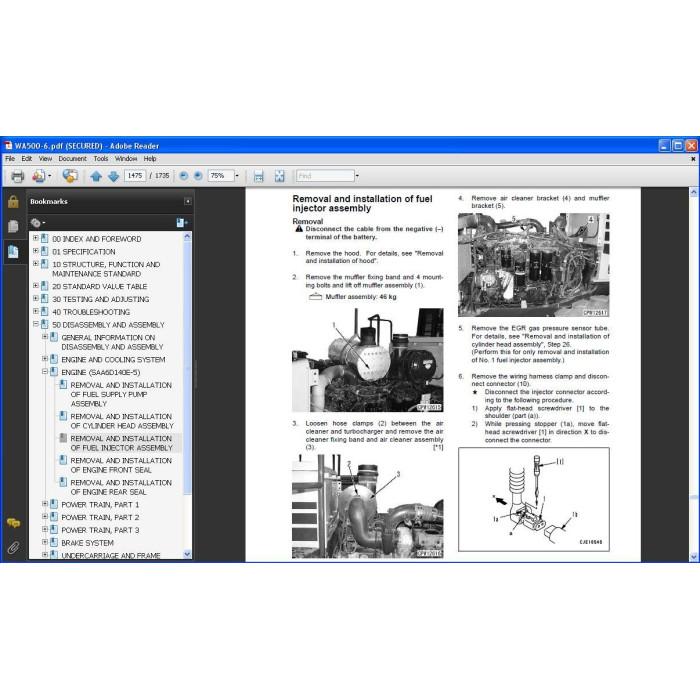Screen dimensions: 700x700
Task: Open UNDERCARRIAGE AND FRAME bookmark
Action: tap(111, 555)
